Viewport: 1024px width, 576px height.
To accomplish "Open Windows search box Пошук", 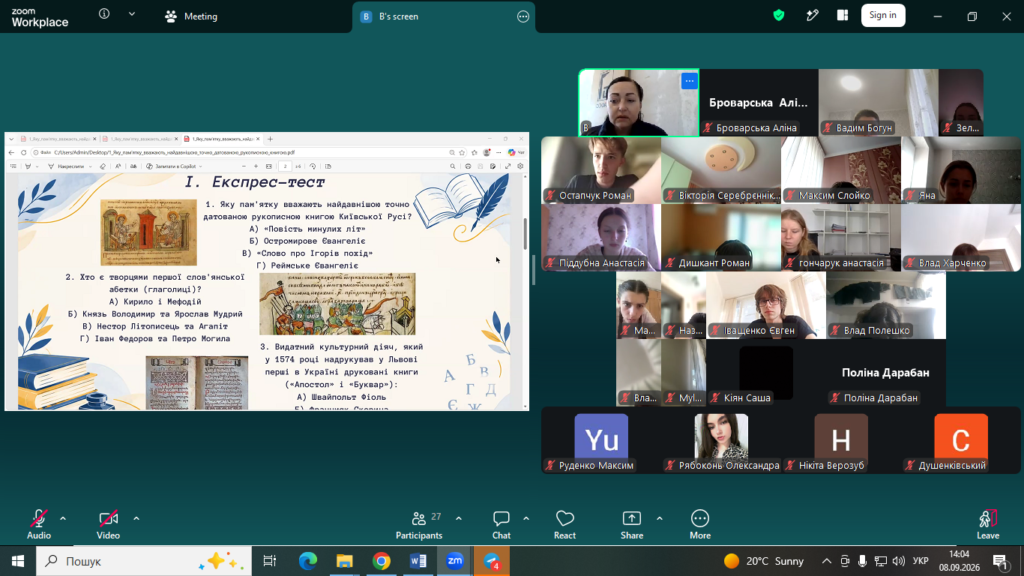I will pyautogui.click(x=144, y=561).
